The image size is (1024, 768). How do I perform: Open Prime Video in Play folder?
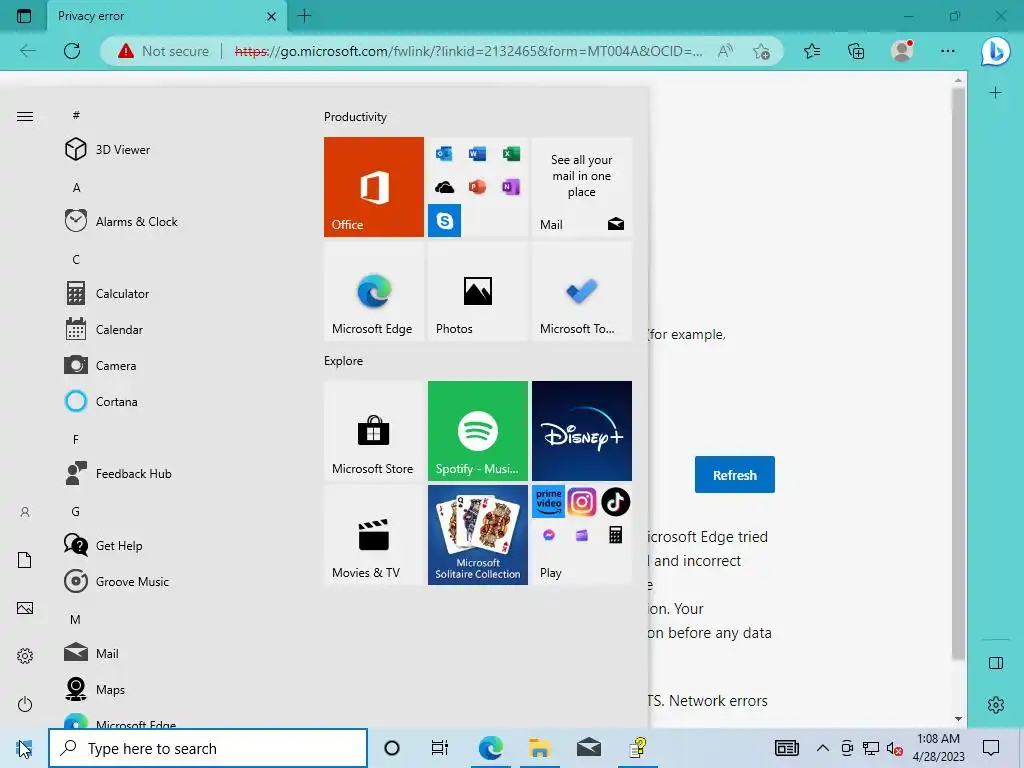[549, 502]
